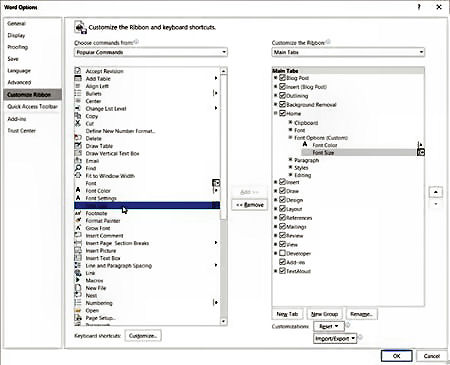Open the Choose commands from dropdown

click(151, 52)
